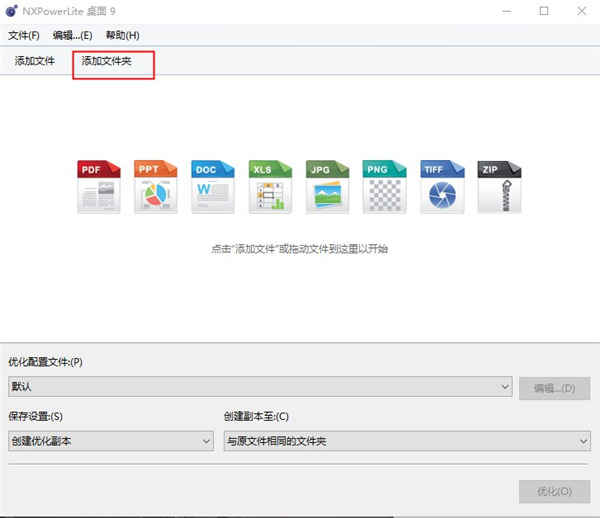The width and height of the screenshot is (600, 518).
Task: Click the XLS spreadsheet icon
Action: [x=270, y=186]
